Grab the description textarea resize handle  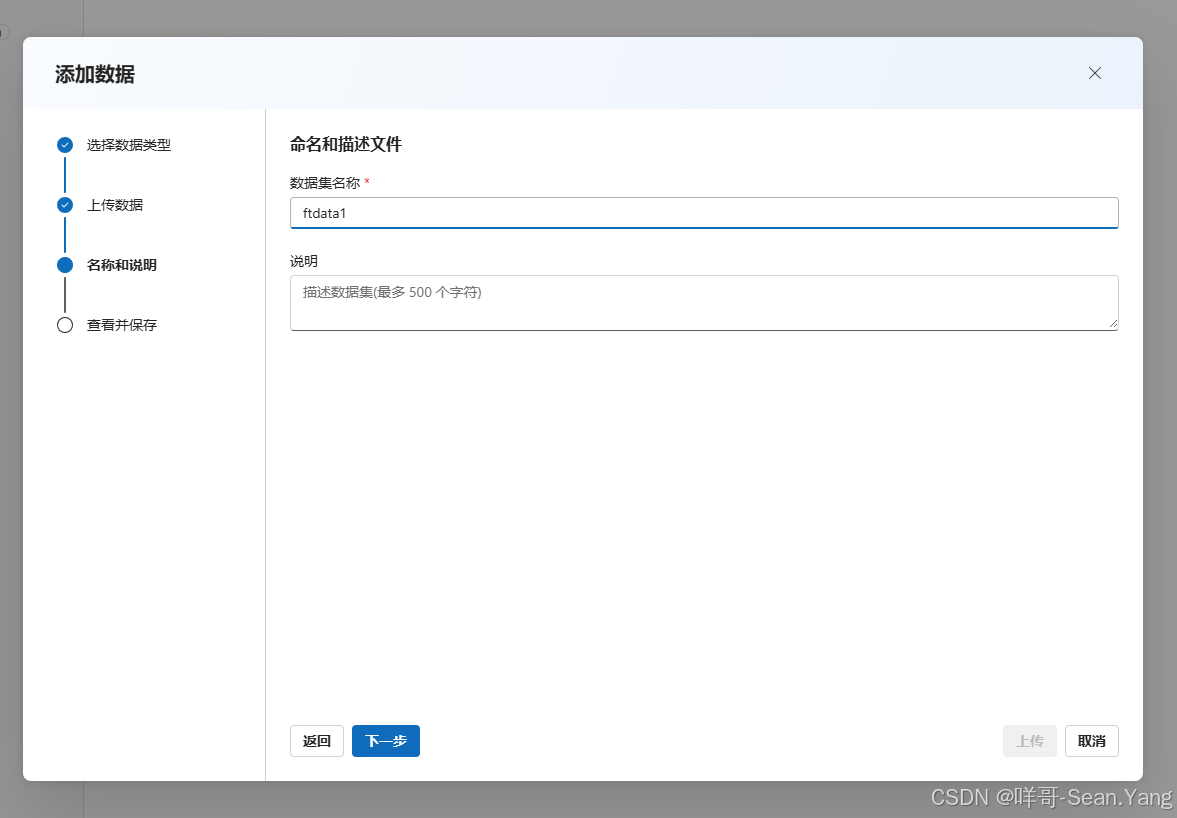click(1112, 323)
